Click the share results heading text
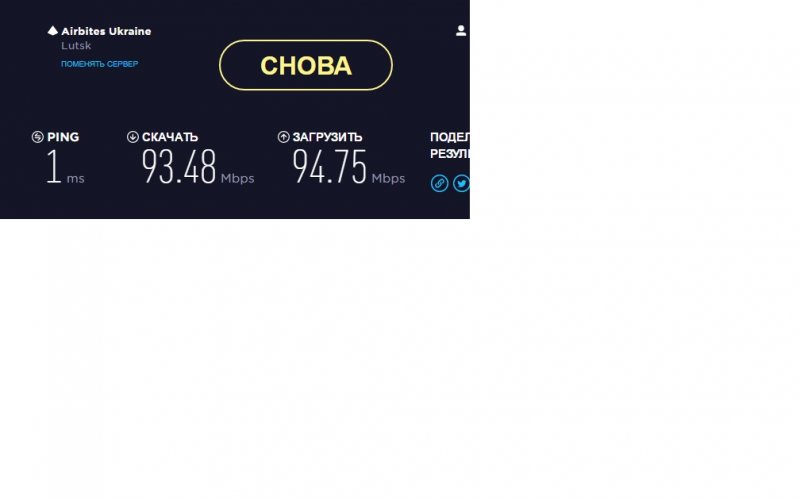Image resolution: width=800 pixels, height=500 pixels. (x=449, y=145)
